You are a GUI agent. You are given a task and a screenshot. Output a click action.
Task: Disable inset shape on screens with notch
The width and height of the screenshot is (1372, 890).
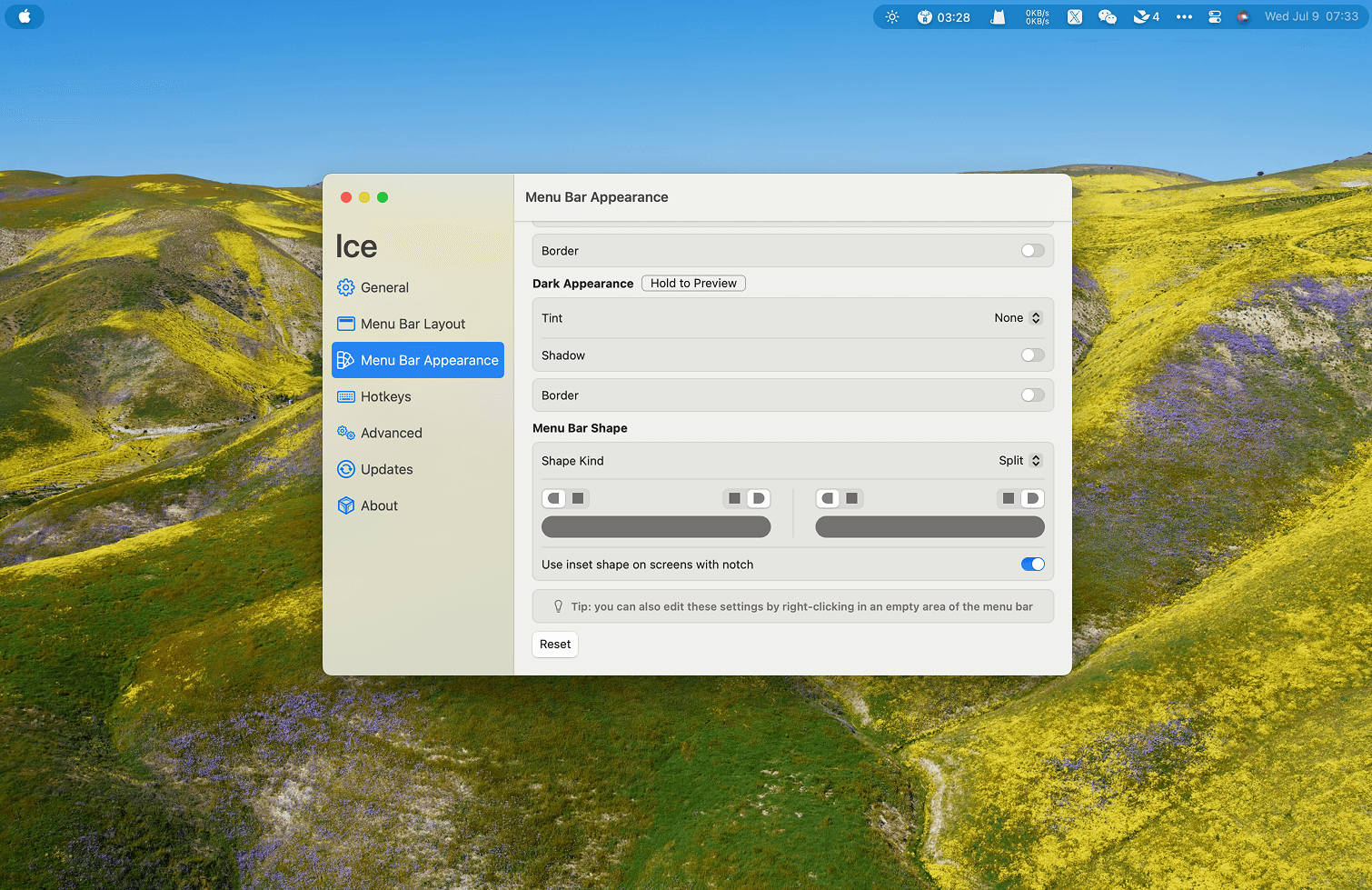coord(1032,564)
